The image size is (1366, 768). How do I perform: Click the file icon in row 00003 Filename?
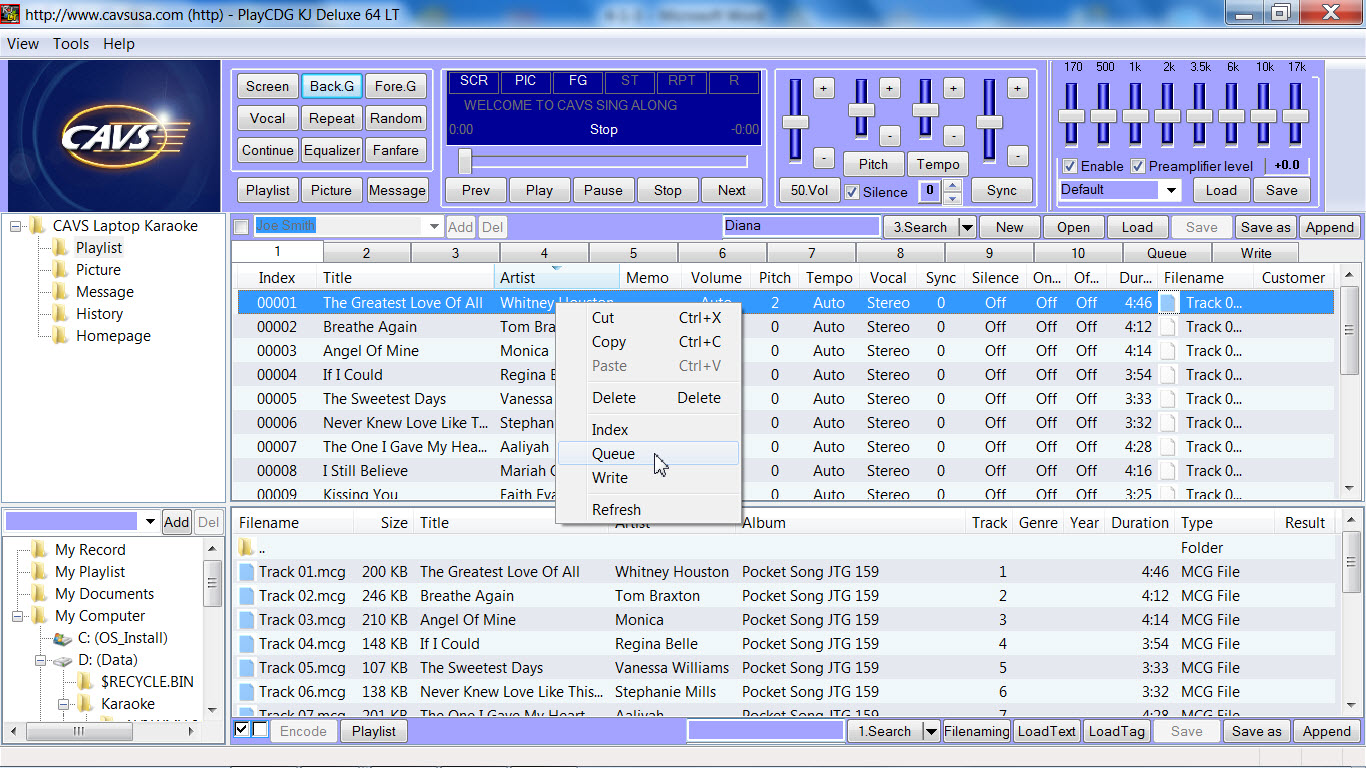click(x=1167, y=351)
